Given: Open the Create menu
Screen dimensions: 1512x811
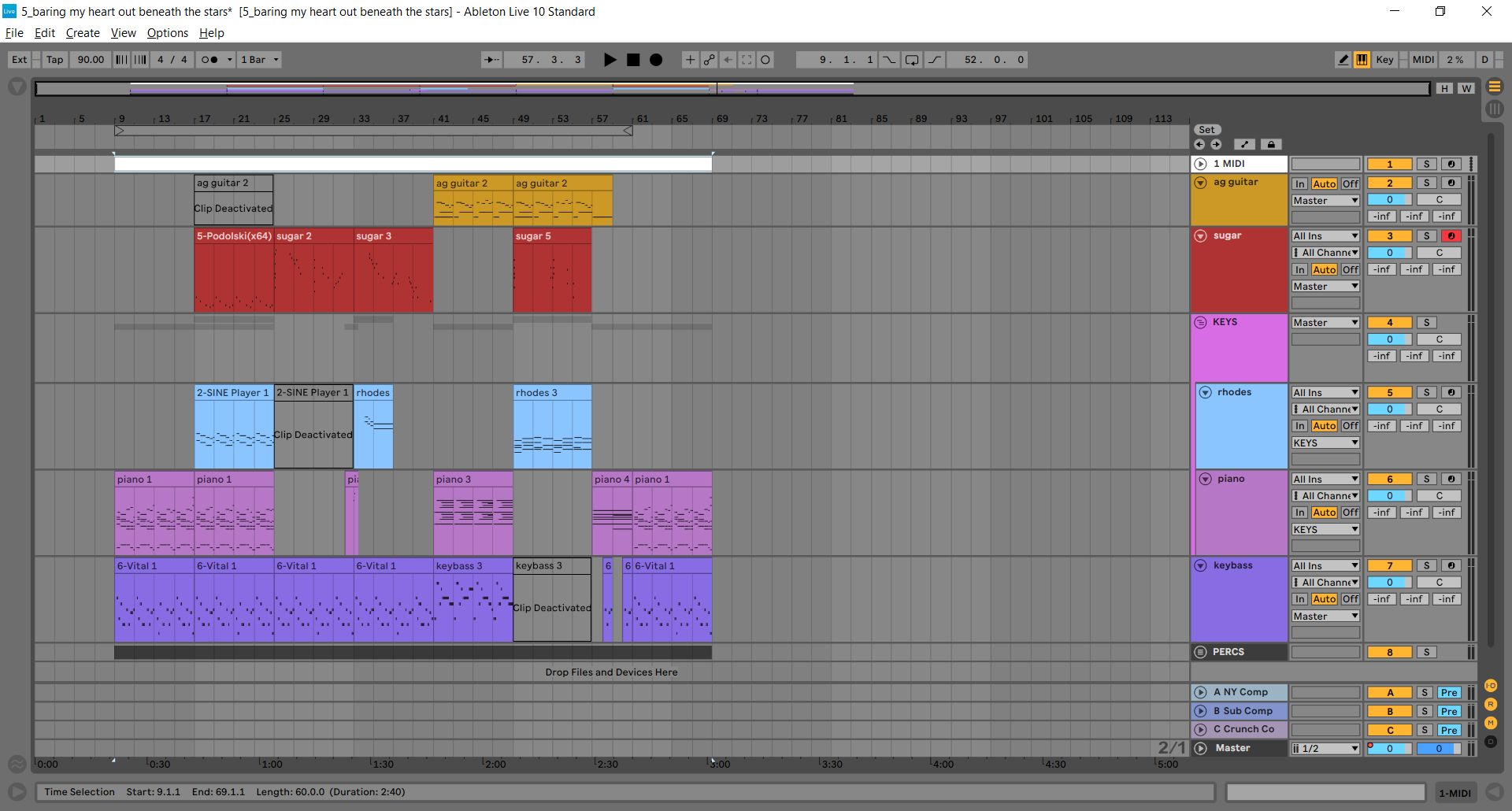Looking at the screenshot, I should coord(83,33).
